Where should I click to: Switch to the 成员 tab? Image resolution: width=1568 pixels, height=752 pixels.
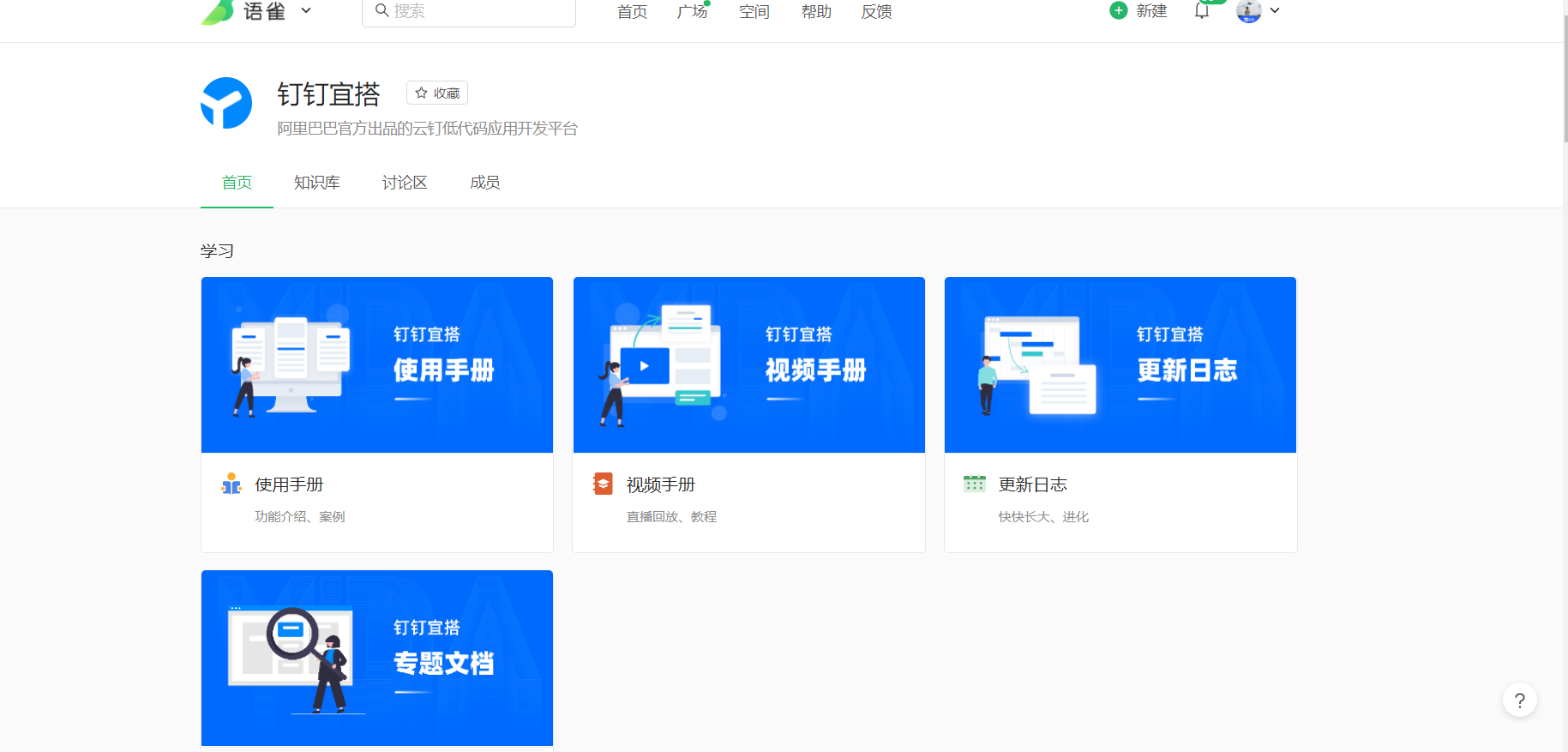(485, 183)
